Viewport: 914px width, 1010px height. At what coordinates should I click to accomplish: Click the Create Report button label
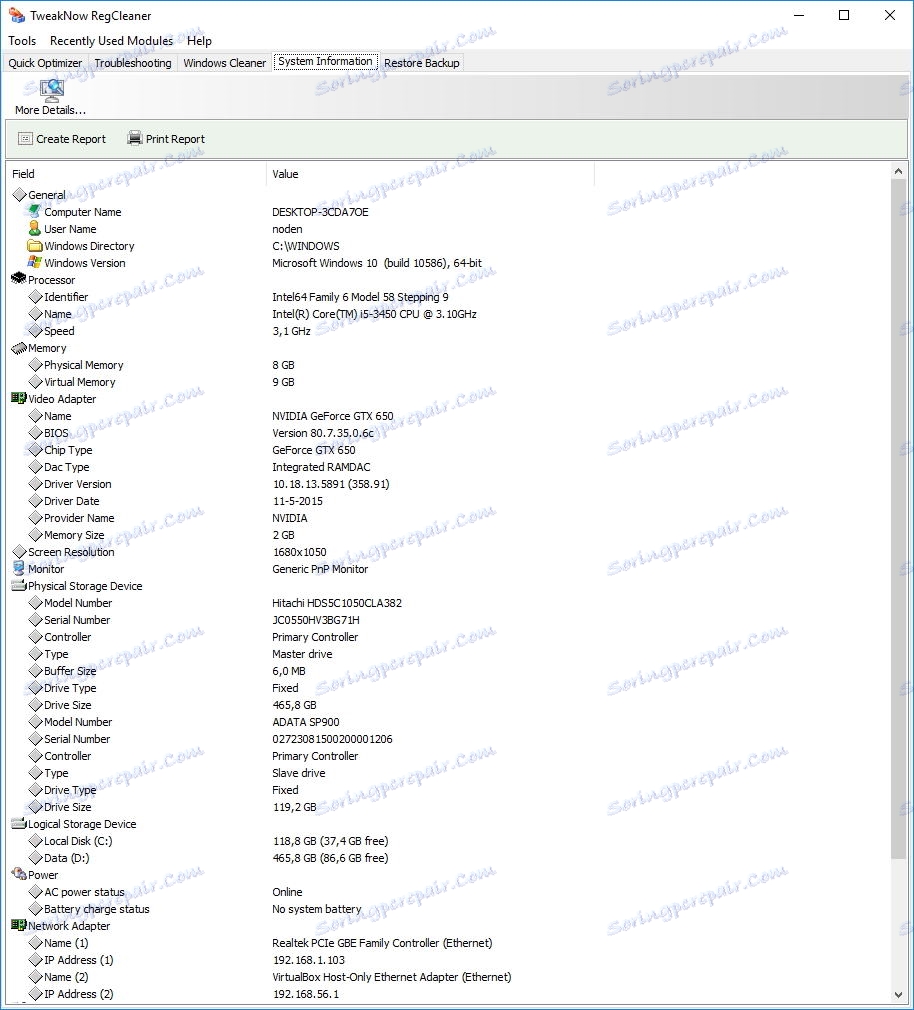click(71, 138)
